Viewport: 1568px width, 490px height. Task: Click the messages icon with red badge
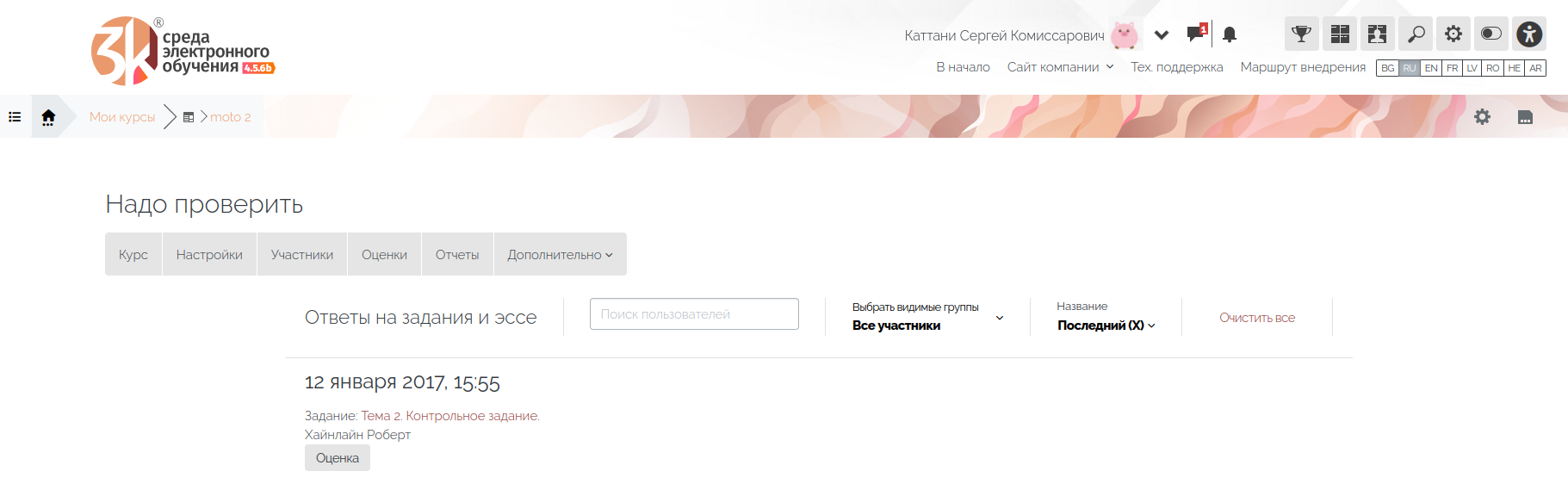(x=1196, y=34)
